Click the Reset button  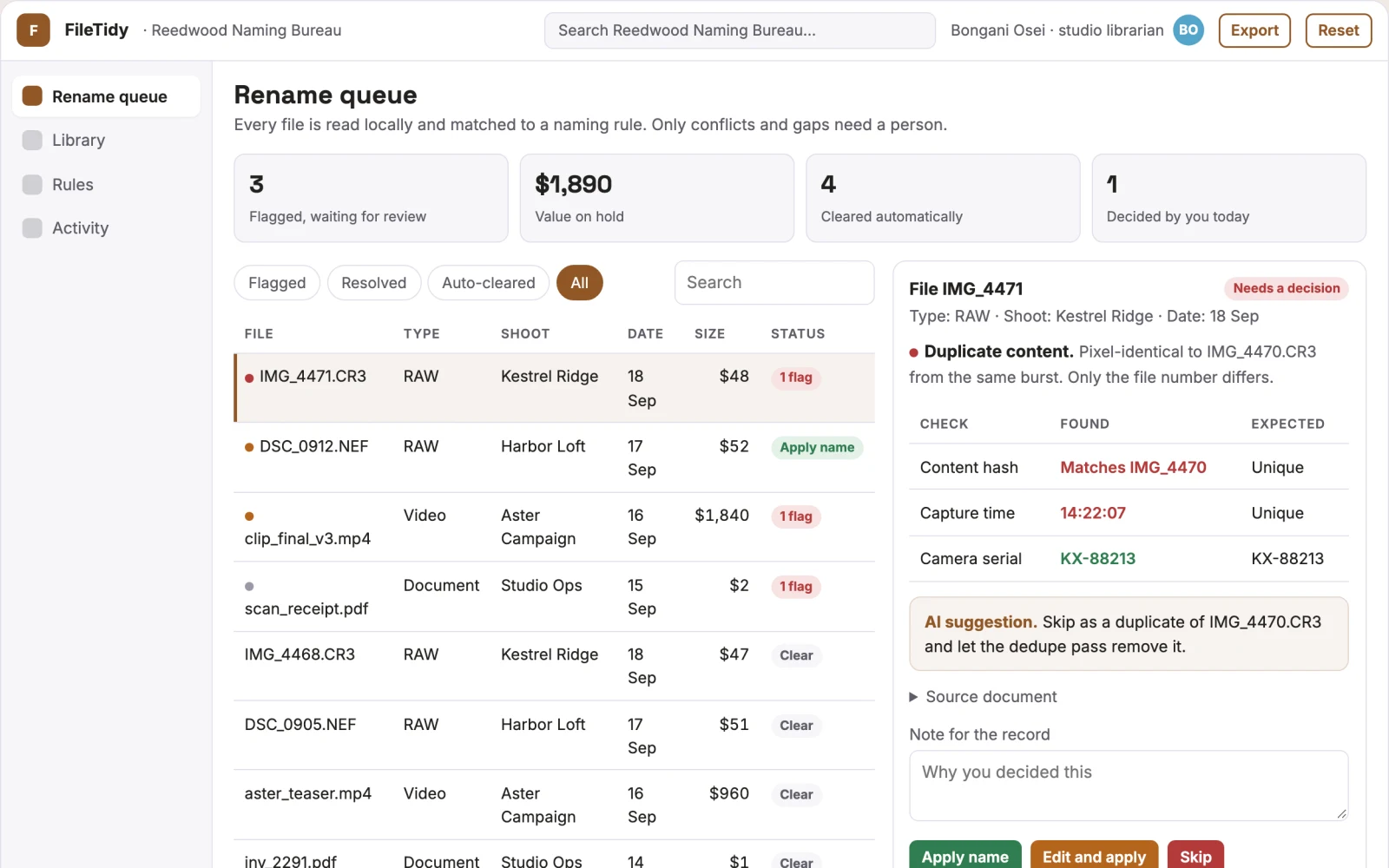click(x=1338, y=30)
